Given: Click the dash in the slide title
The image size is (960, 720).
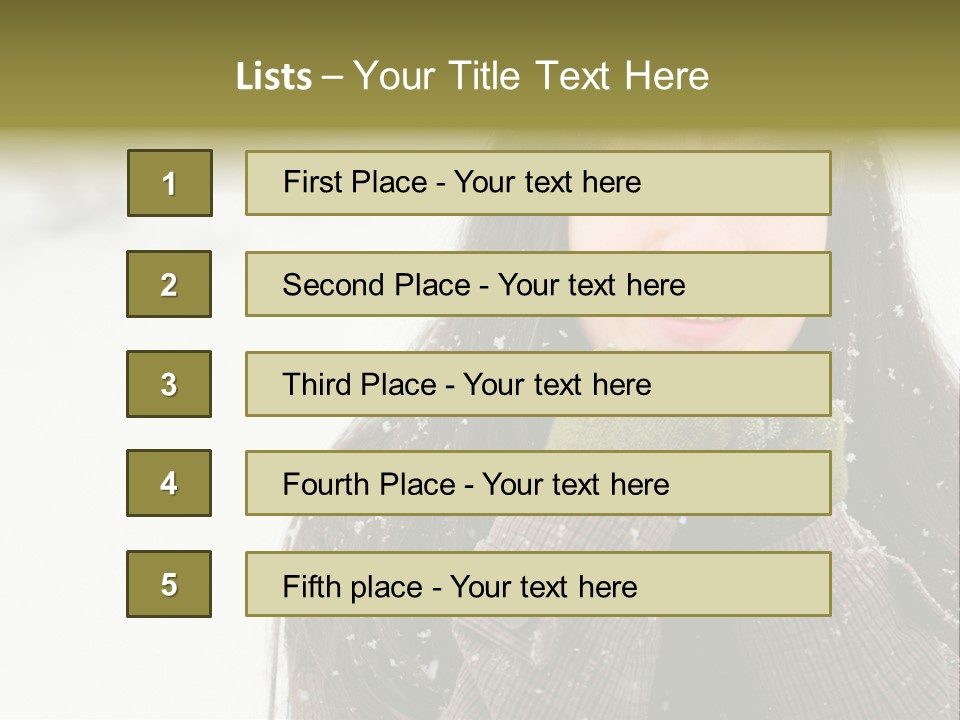Looking at the screenshot, I should 333,76.
